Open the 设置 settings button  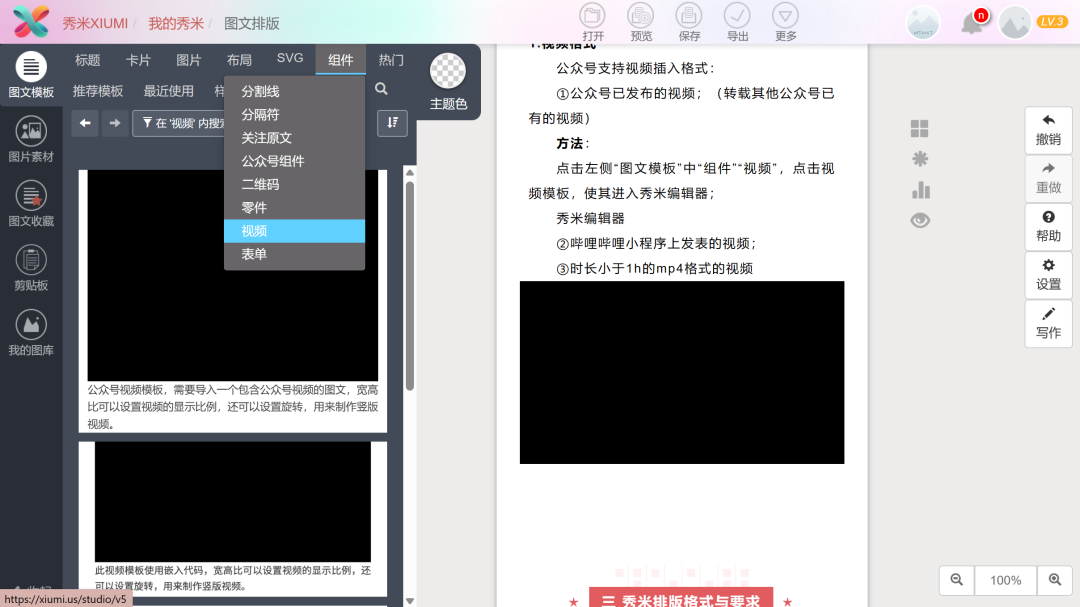pyautogui.click(x=1048, y=275)
